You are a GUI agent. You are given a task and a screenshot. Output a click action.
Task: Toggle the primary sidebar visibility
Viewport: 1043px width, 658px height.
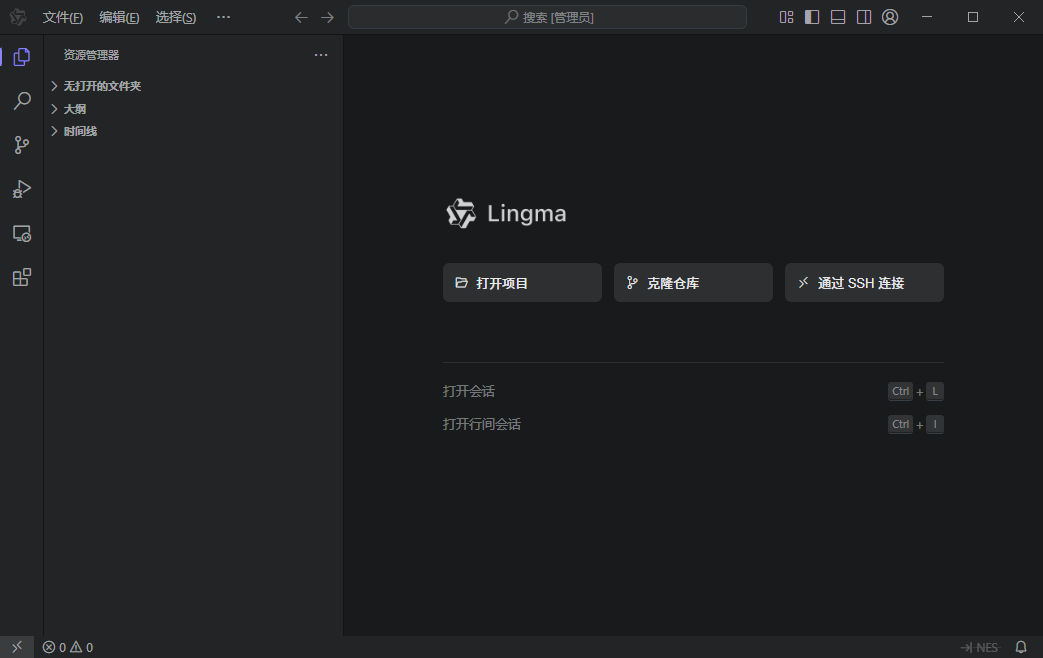[x=811, y=16]
